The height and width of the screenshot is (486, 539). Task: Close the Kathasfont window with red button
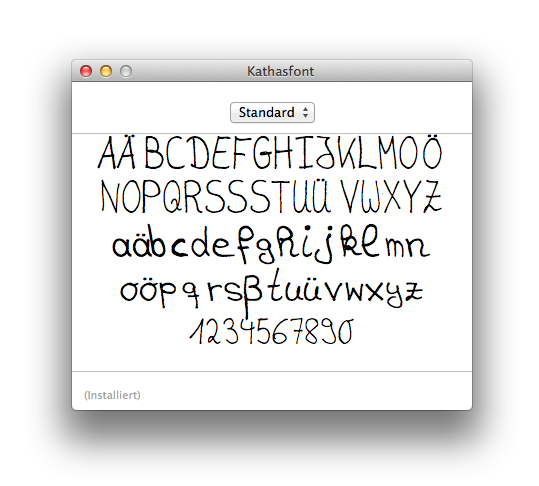point(86,71)
